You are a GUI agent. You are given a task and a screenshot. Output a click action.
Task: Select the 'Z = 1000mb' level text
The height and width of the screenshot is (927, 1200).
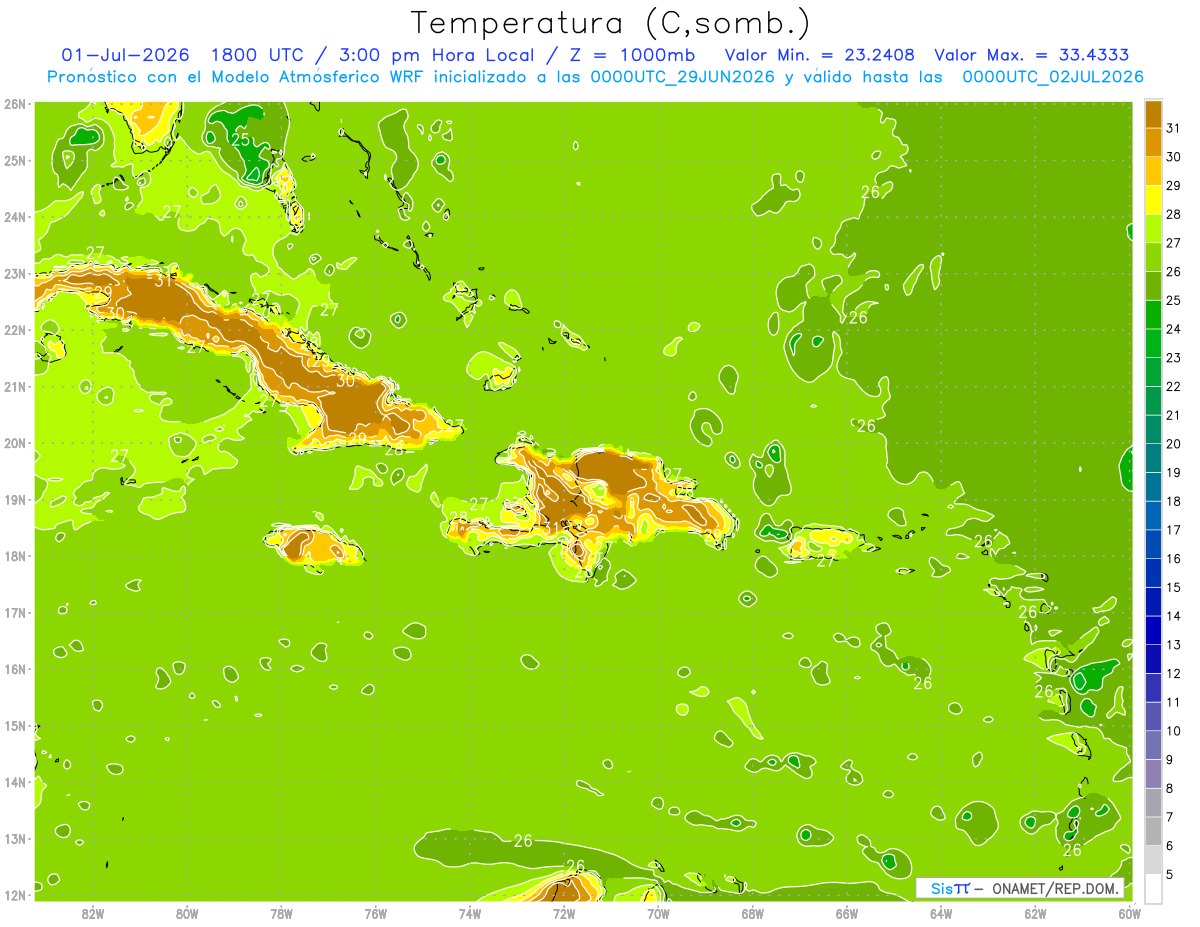coord(631,55)
